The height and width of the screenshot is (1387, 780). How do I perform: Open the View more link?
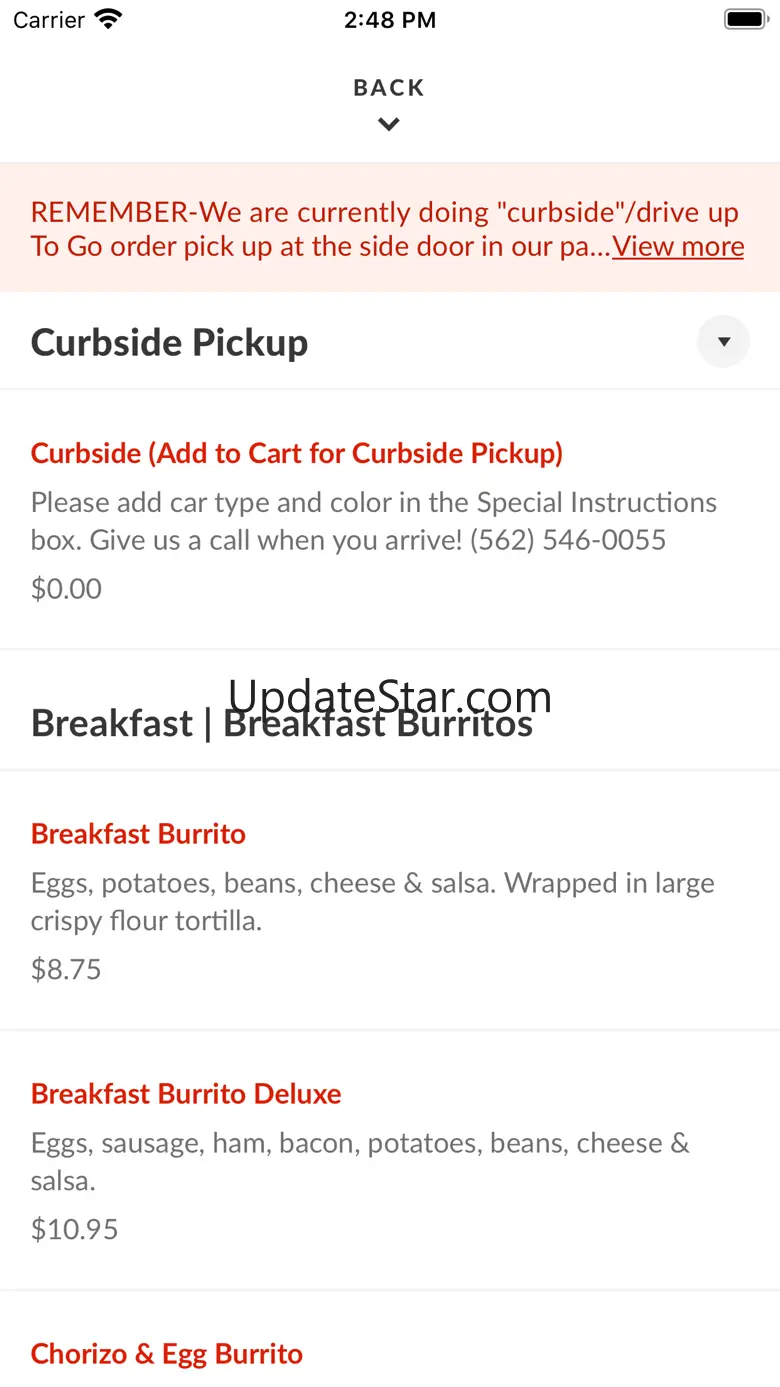coord(678,246)
